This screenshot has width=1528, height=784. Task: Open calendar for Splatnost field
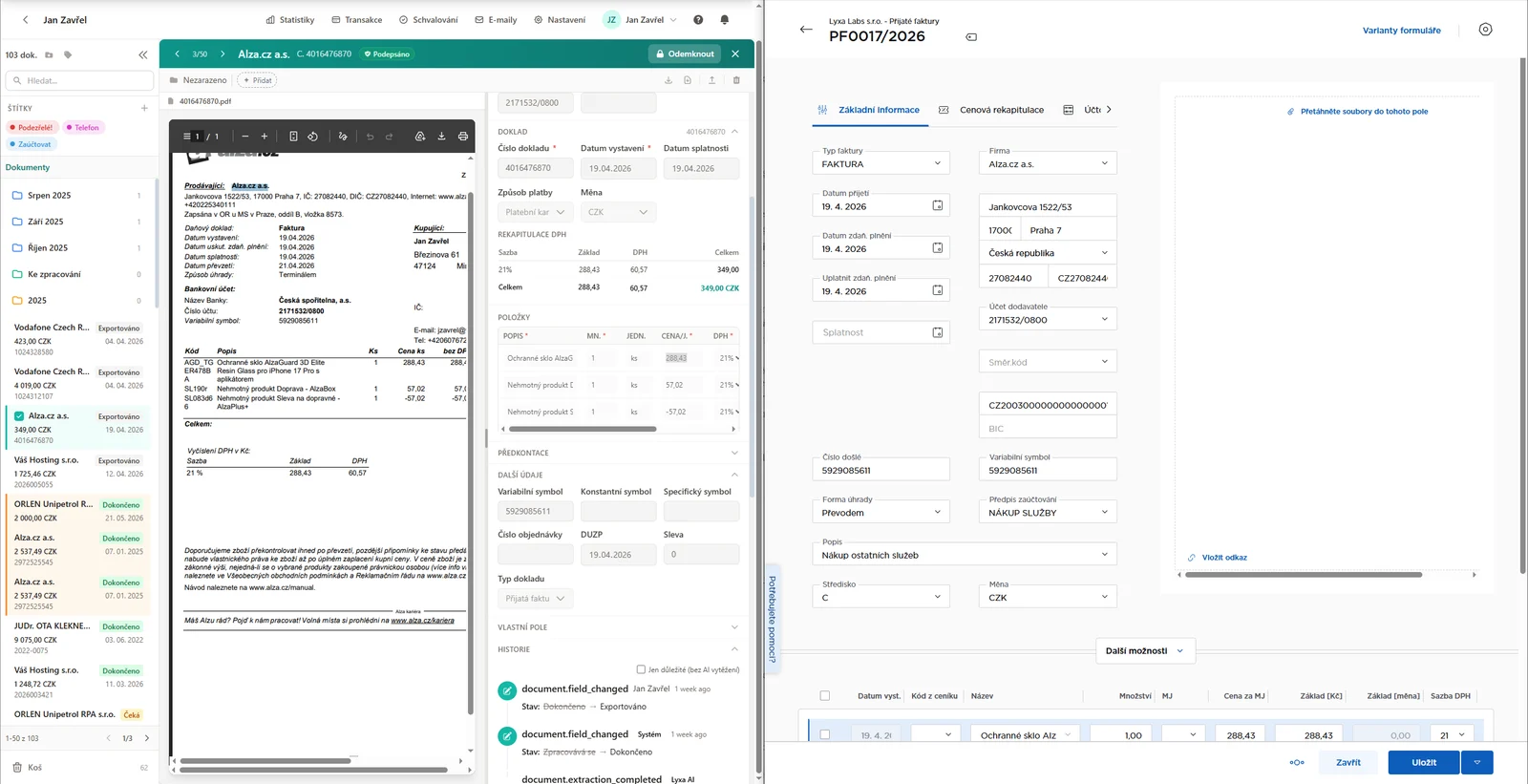point(938,332)
